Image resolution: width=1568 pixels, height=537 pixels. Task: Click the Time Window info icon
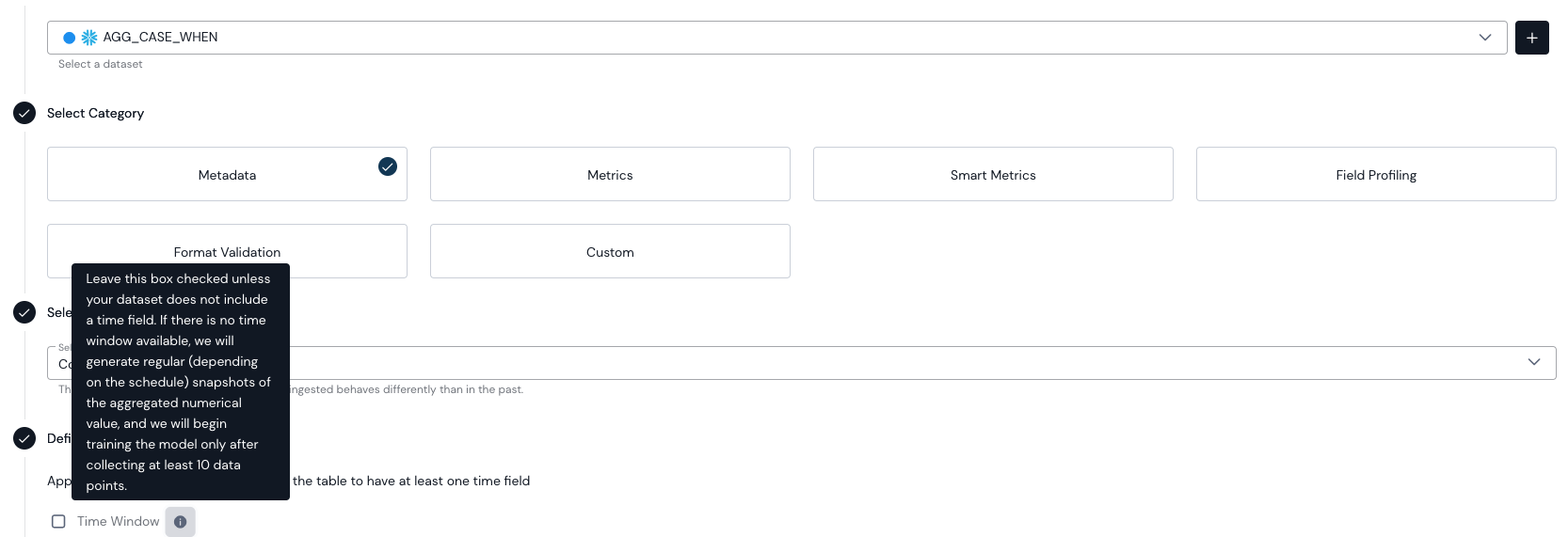pos(180,522)
